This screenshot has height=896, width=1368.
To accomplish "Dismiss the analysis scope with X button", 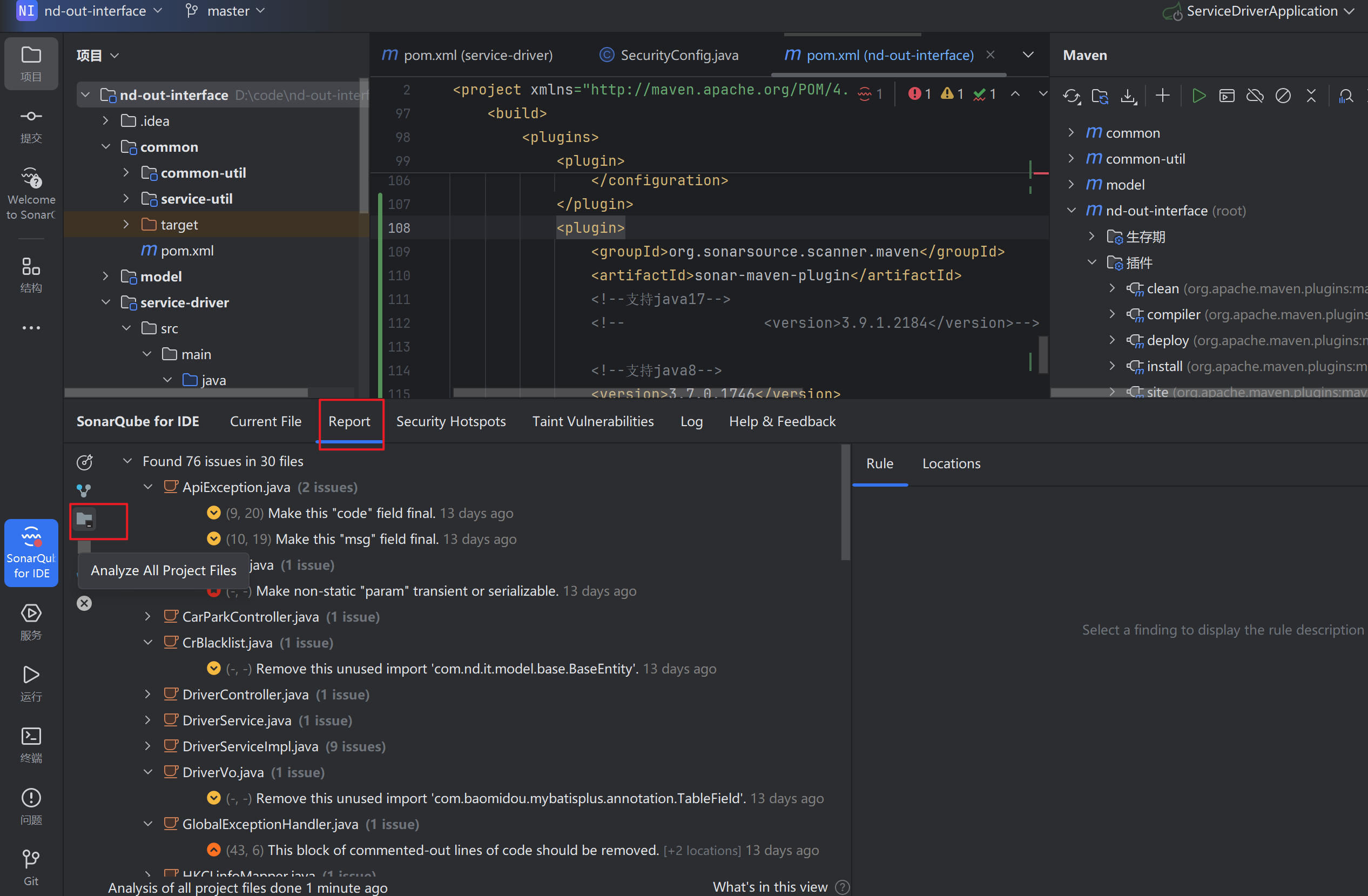I will click(x=84, y=603).
